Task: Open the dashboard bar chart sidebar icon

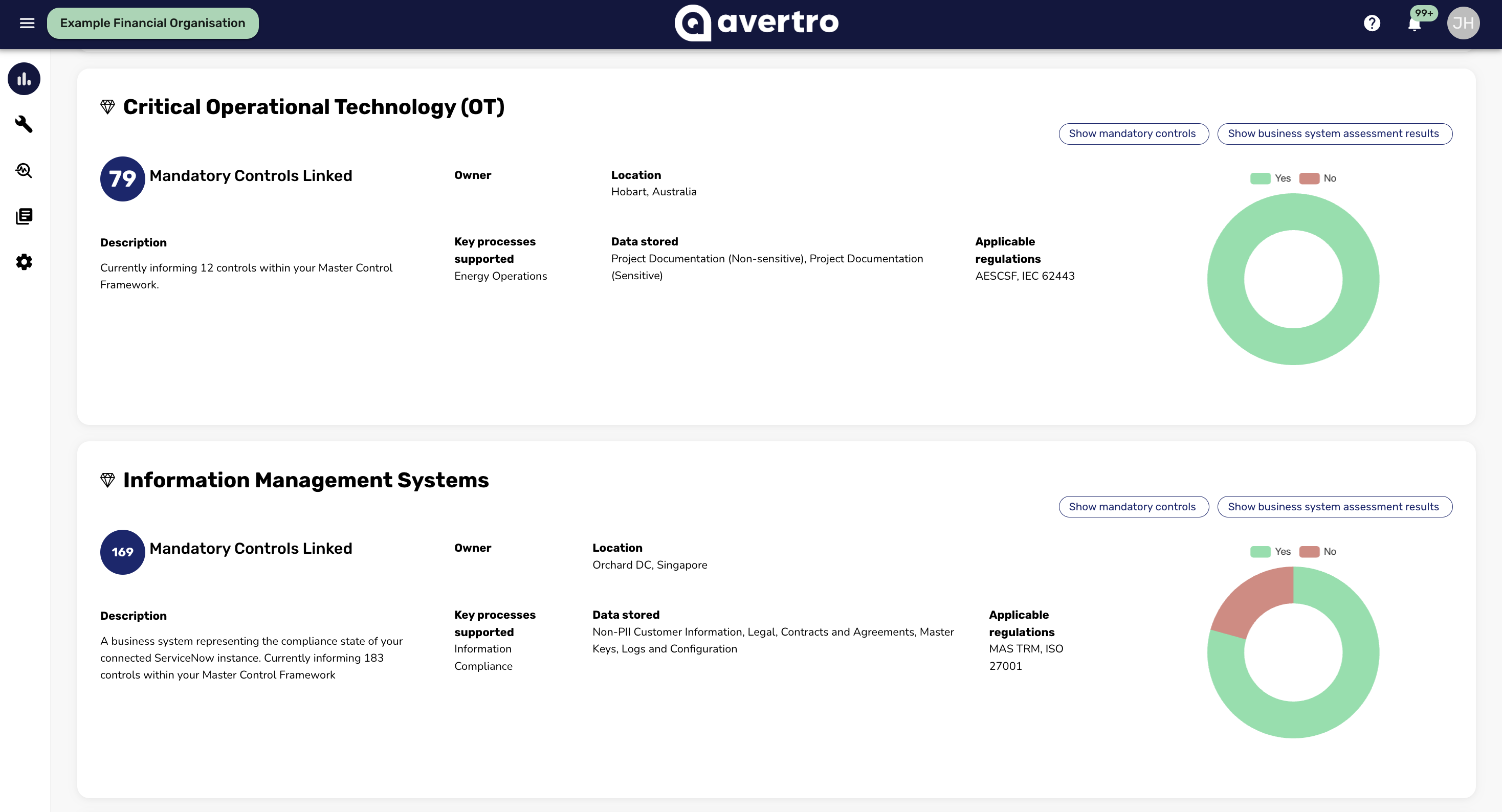Action: click(24, 79)
